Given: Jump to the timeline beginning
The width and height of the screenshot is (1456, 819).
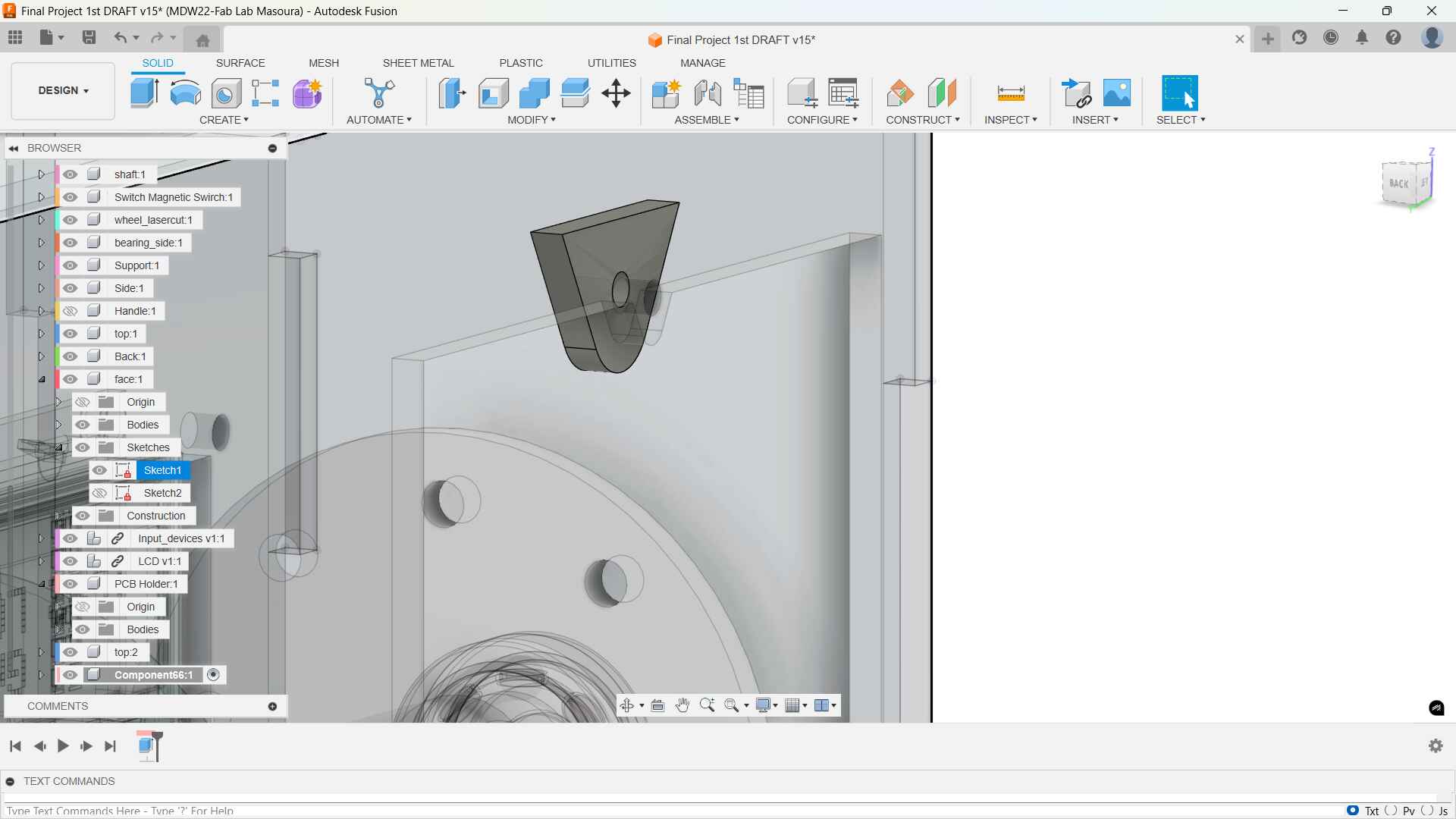Looking at the screenshot, I should tap(15, 746).
